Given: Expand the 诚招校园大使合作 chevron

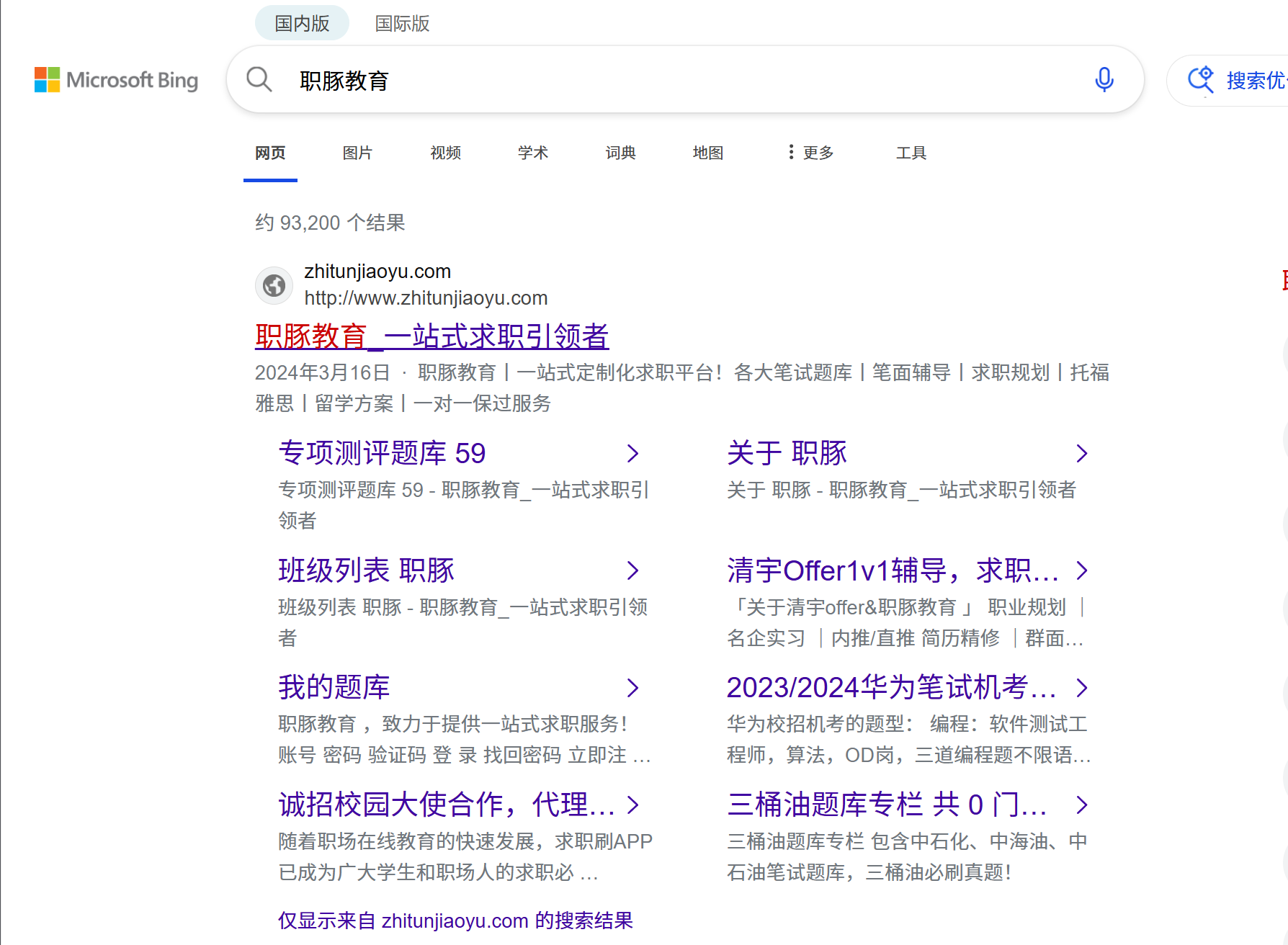Looking at the screenshot, I should click(632, 805).
